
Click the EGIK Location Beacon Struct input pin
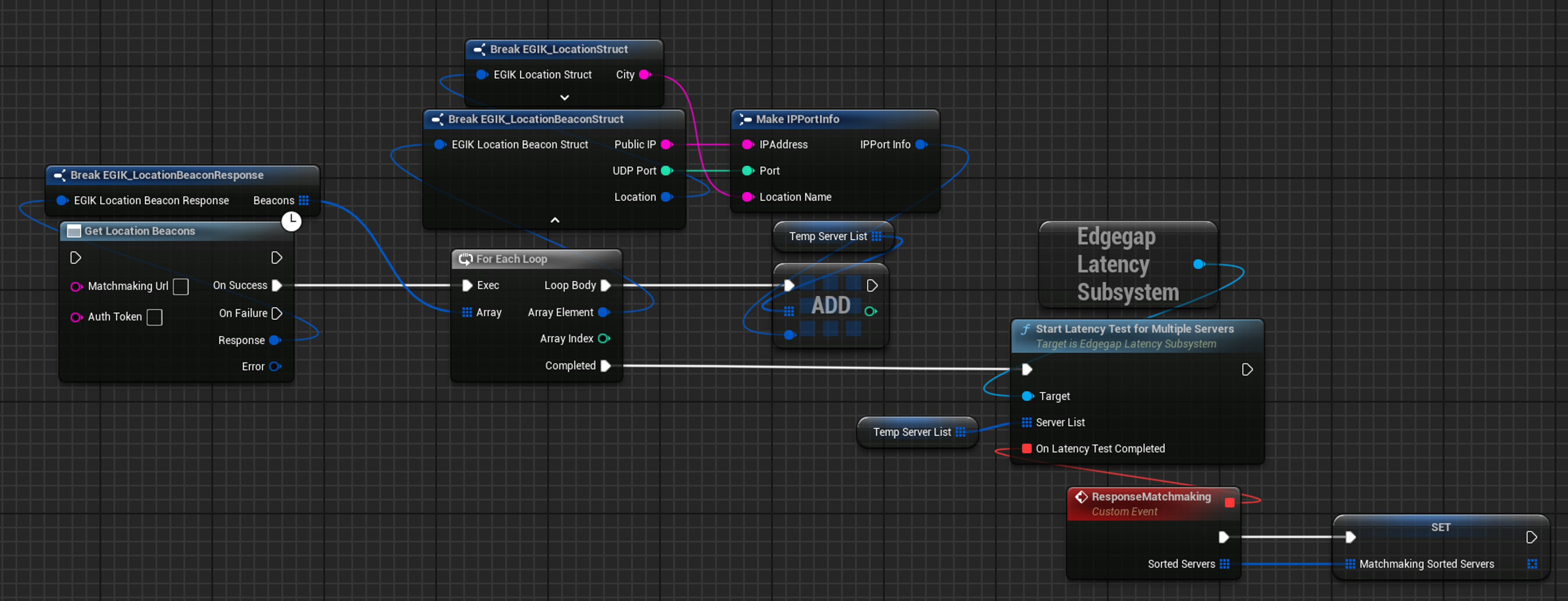(x=440, y=144)
